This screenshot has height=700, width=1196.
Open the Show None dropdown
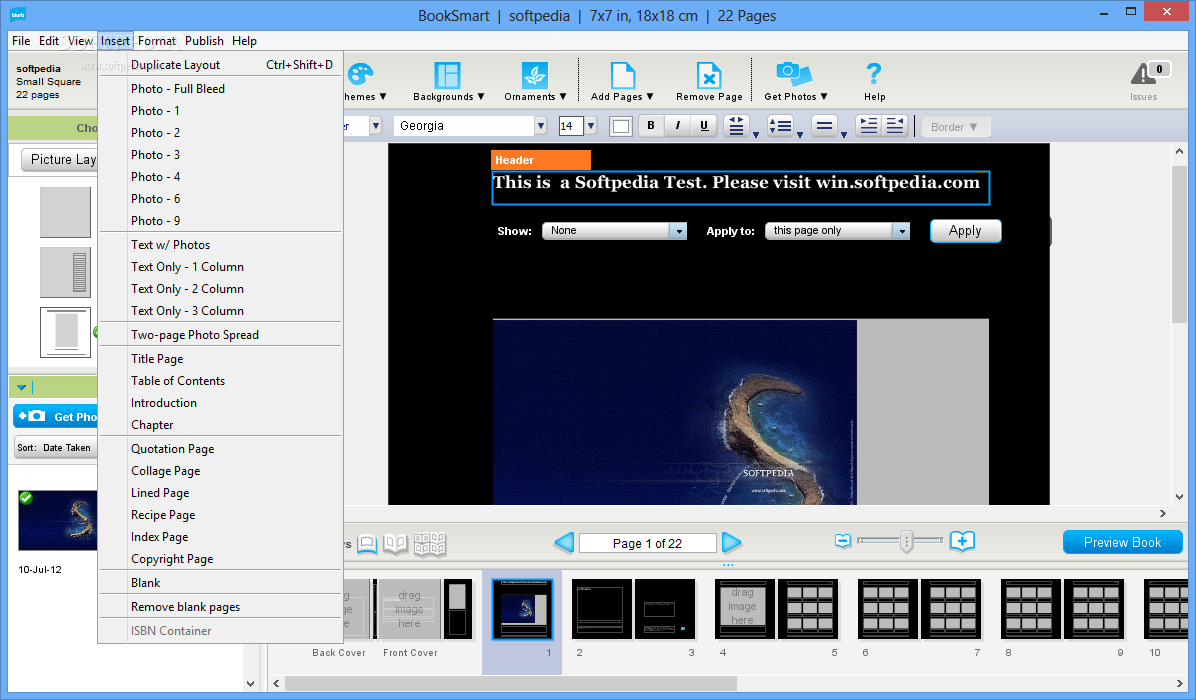(x=614, y=230)
